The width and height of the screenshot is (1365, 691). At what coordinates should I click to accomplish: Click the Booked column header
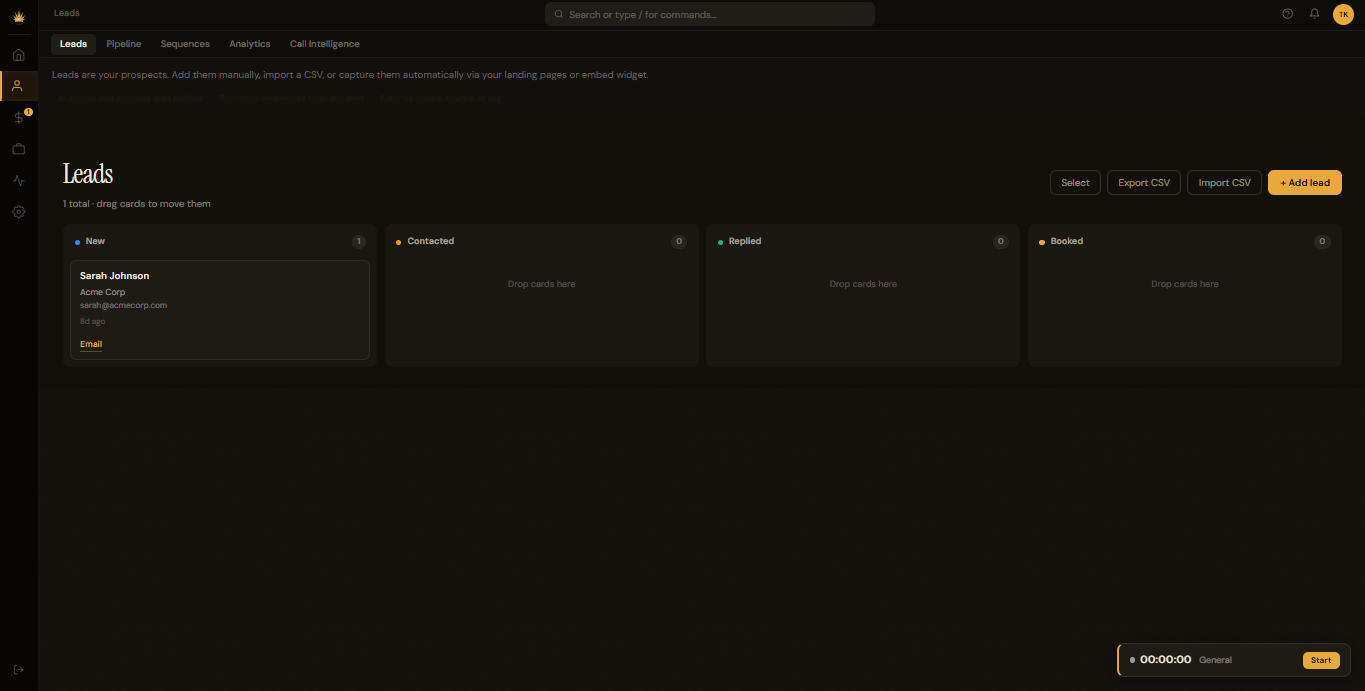click(1067, 241)
